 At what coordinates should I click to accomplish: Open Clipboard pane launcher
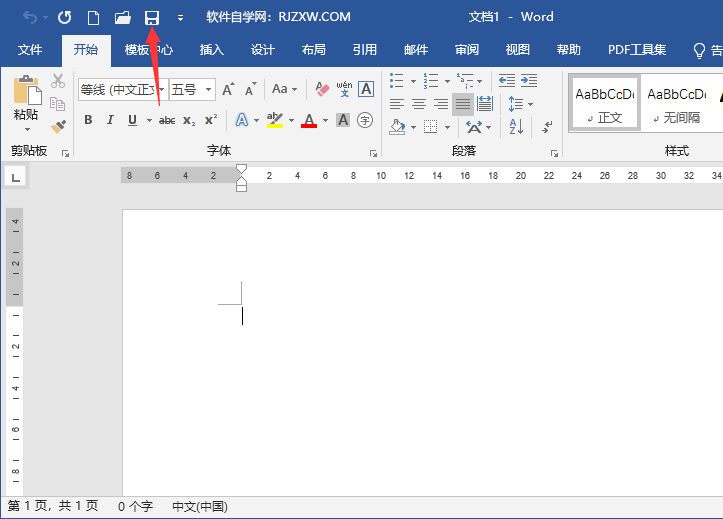(65, 153)
